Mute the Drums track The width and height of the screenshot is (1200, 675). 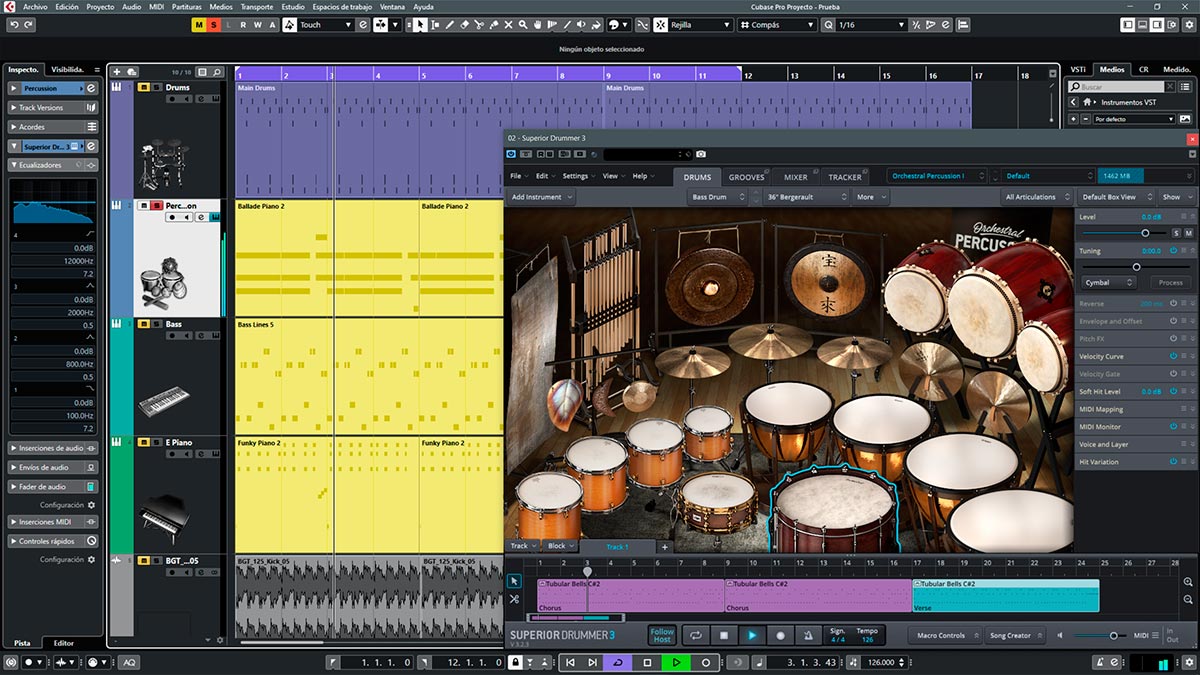pyautogui.click(x=143, y=88)
